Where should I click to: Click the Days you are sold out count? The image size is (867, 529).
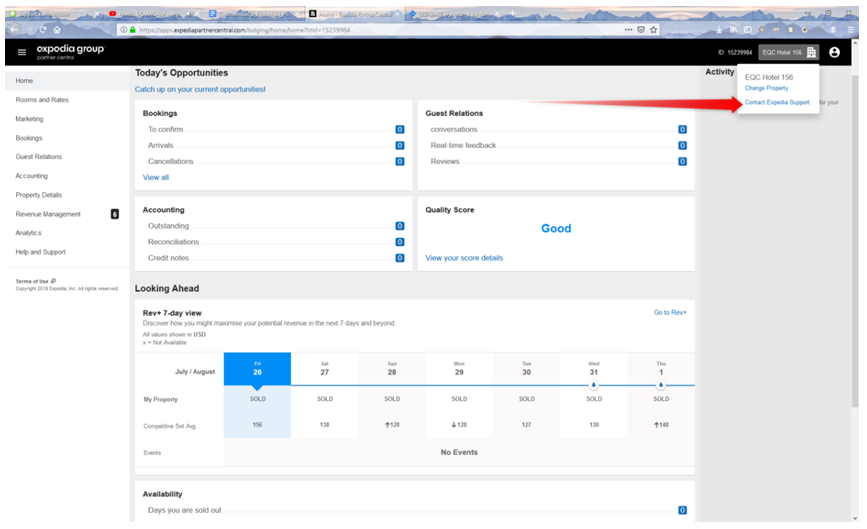[x=682, y=510]
